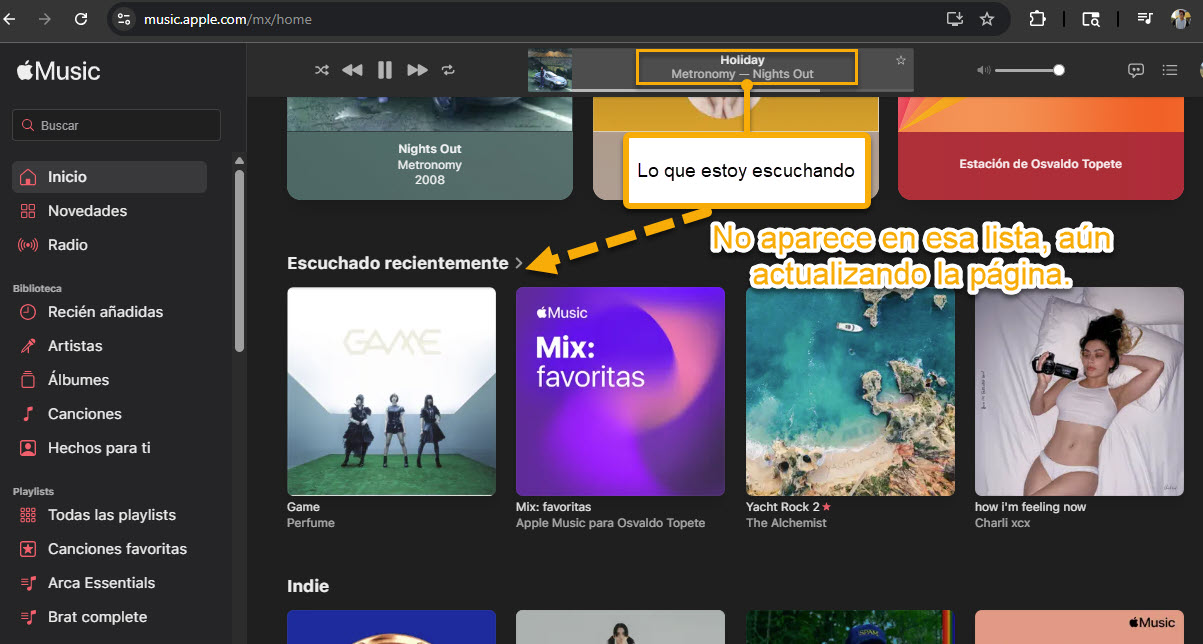The height and width of the screenshot is (644, 1203).
Task: Click The Alchemist artist link
Action: pos(786,523)
